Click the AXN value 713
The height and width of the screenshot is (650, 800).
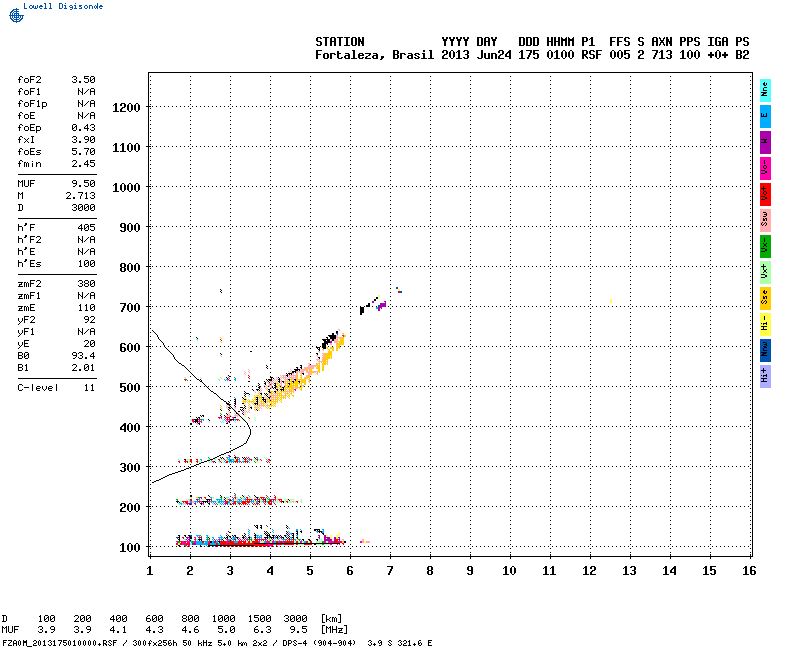662,55
